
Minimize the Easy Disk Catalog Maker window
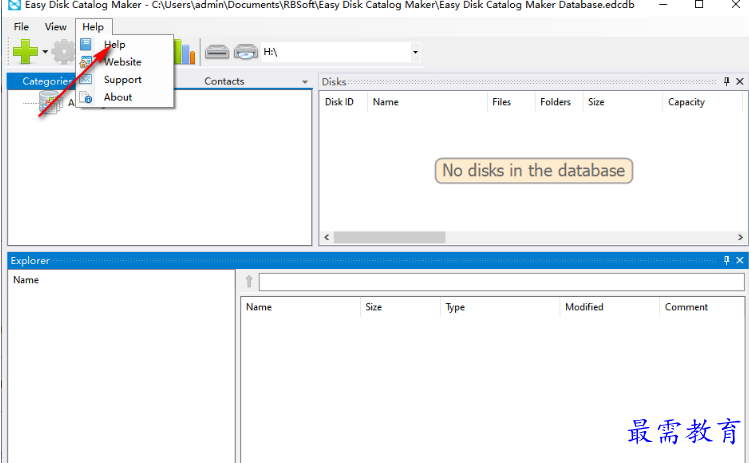point(663,5)
